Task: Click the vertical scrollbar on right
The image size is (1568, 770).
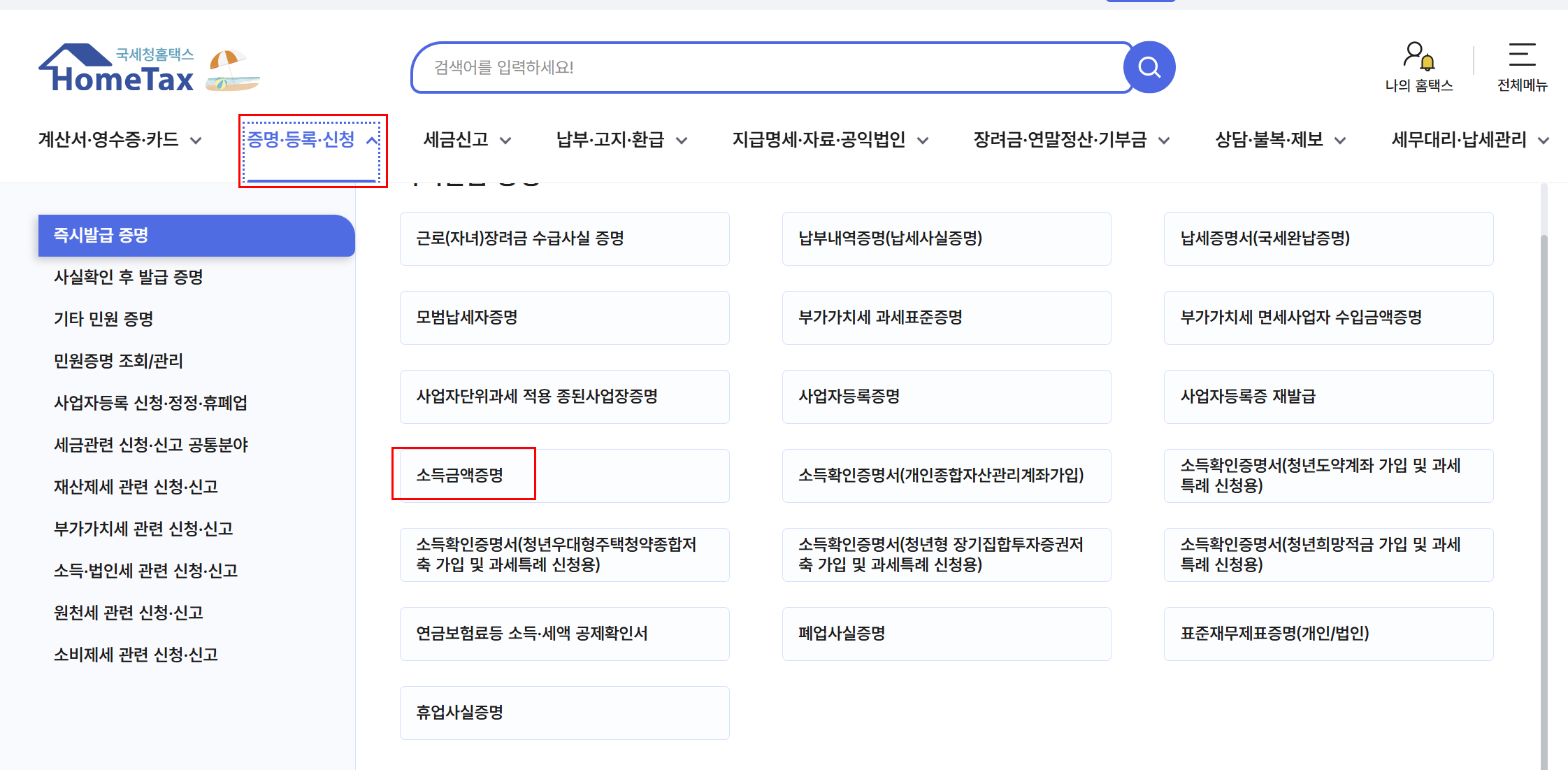Action: [x=1544, y=490]
